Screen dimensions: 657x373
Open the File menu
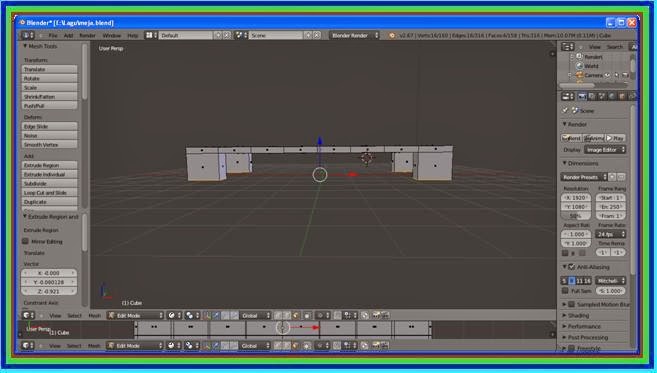[x=53, y=36]
